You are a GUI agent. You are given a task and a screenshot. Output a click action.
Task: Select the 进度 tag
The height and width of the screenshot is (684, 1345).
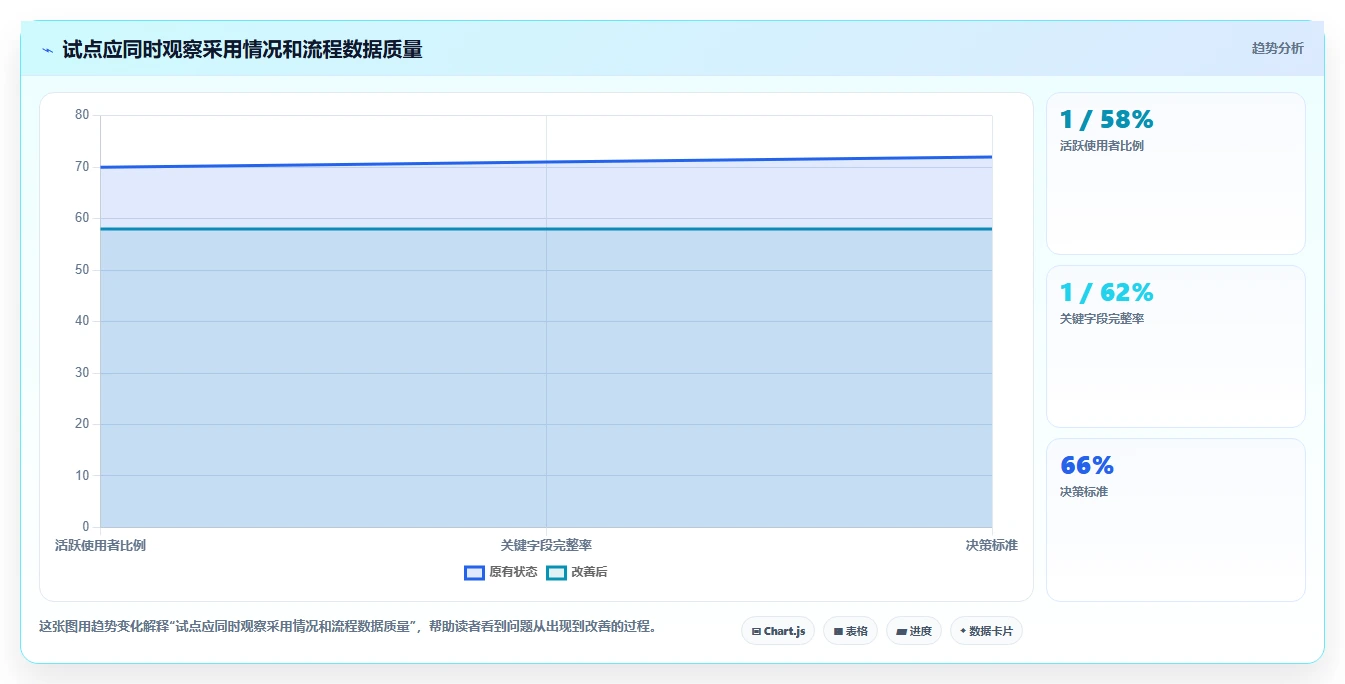914,631
